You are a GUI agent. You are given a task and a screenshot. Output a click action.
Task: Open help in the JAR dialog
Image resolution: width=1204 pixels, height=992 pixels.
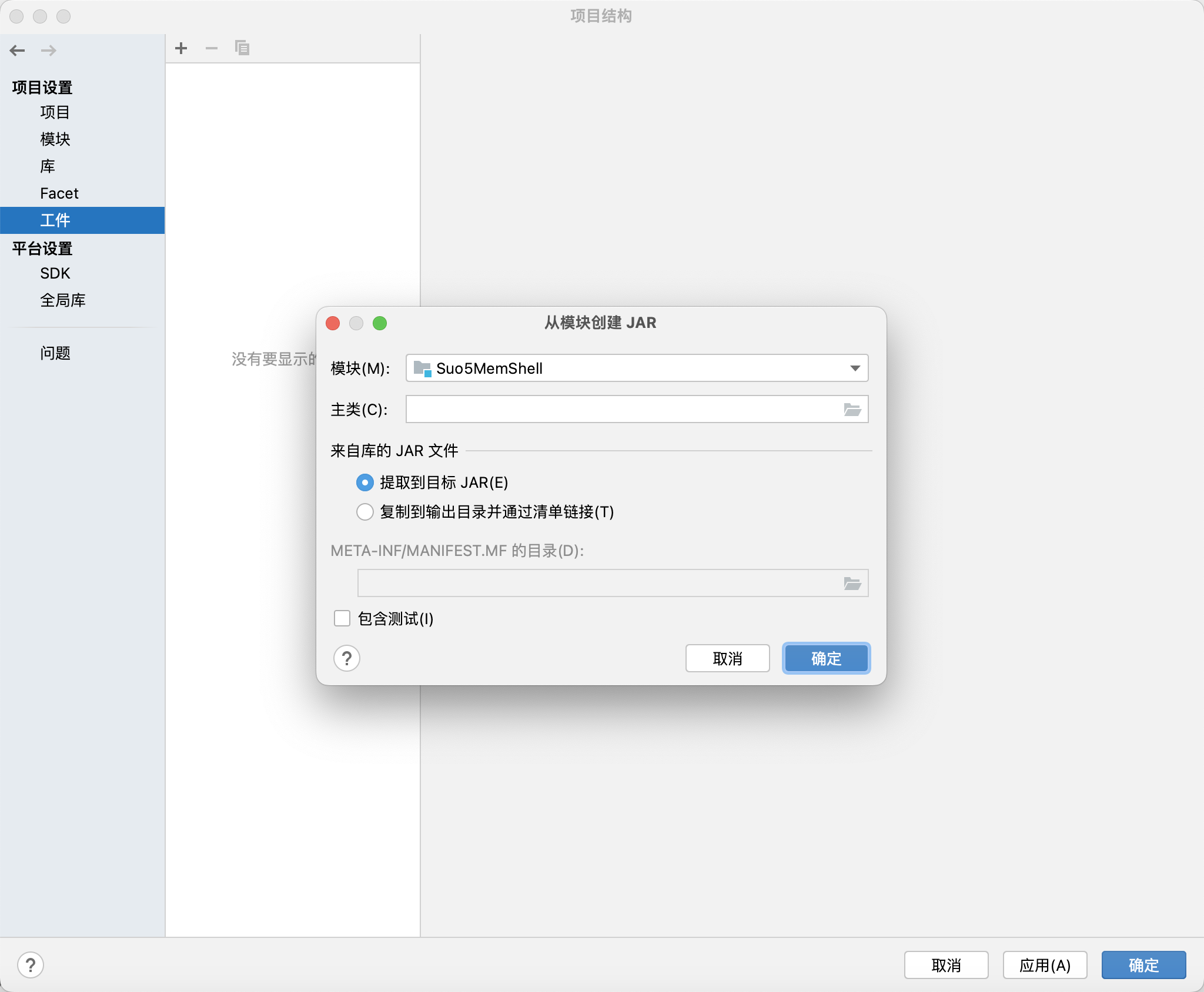[x=347, y=658]
